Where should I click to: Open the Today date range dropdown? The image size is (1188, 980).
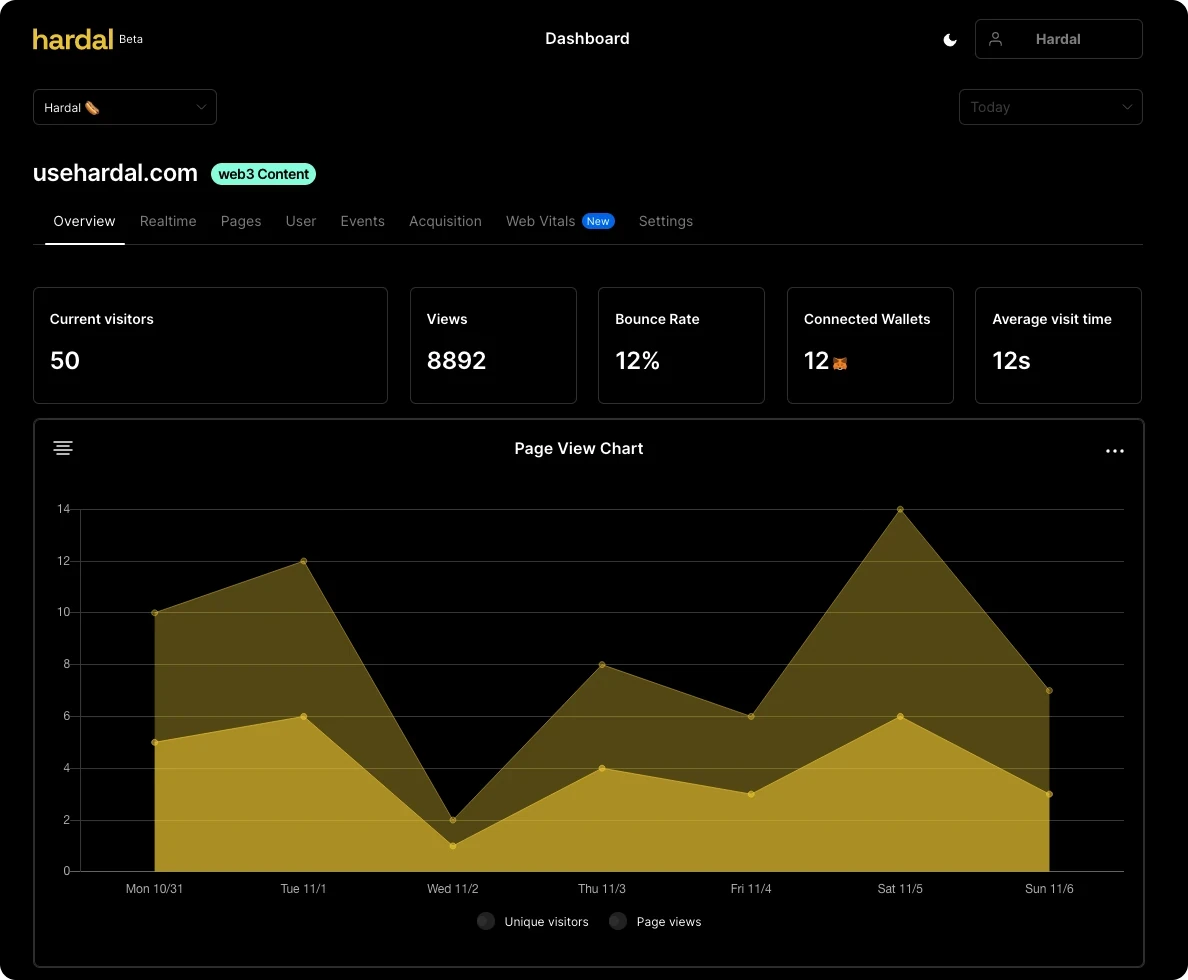[1050, 107]
